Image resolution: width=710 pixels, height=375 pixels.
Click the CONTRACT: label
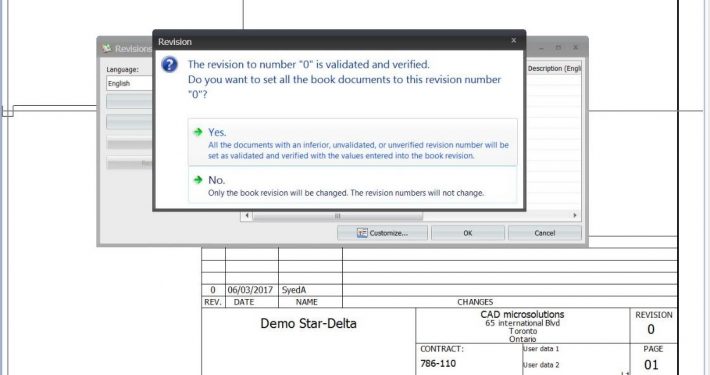(441, 349)
